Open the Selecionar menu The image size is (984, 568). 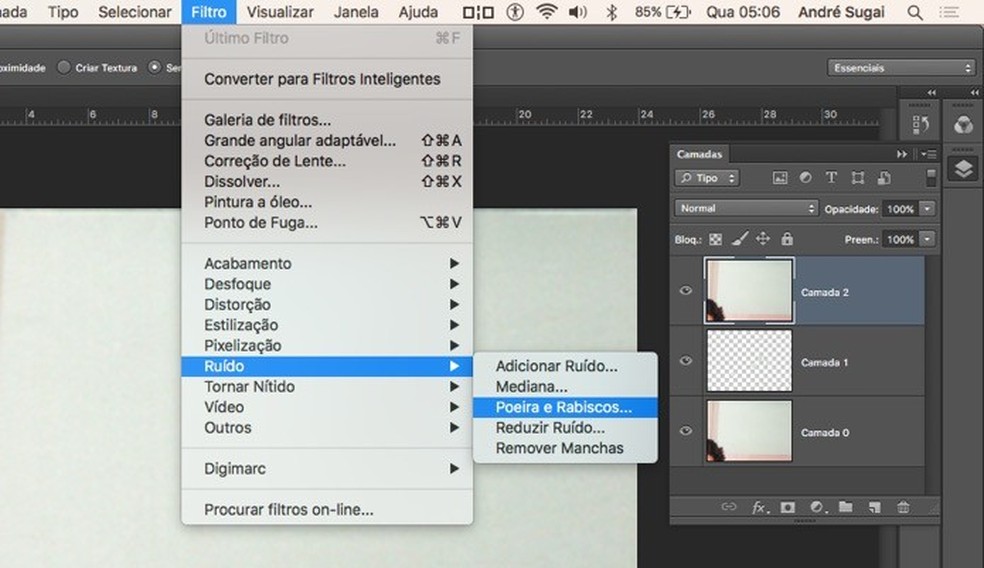pos(135,12)
